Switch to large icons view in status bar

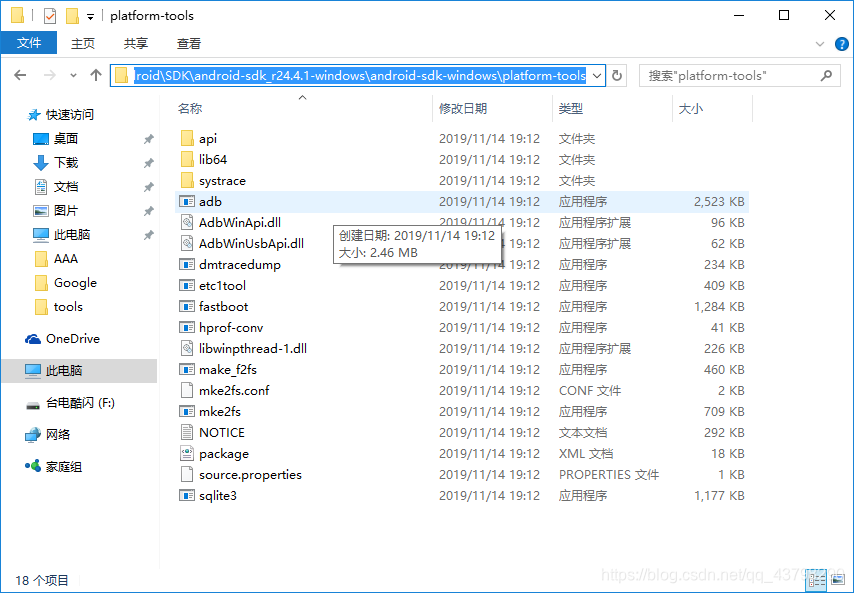[x=838, y=580]
